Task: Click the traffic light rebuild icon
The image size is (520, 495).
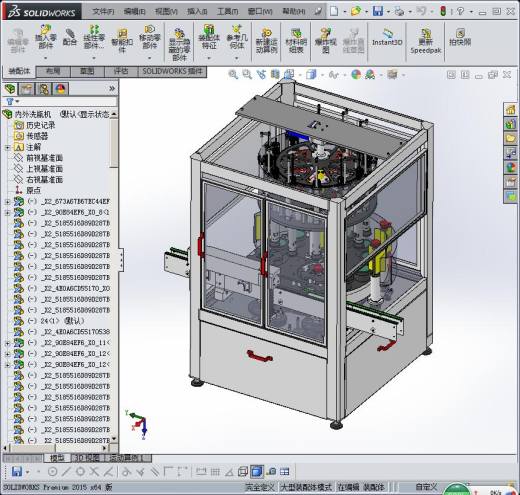Action: pos(443,11)
